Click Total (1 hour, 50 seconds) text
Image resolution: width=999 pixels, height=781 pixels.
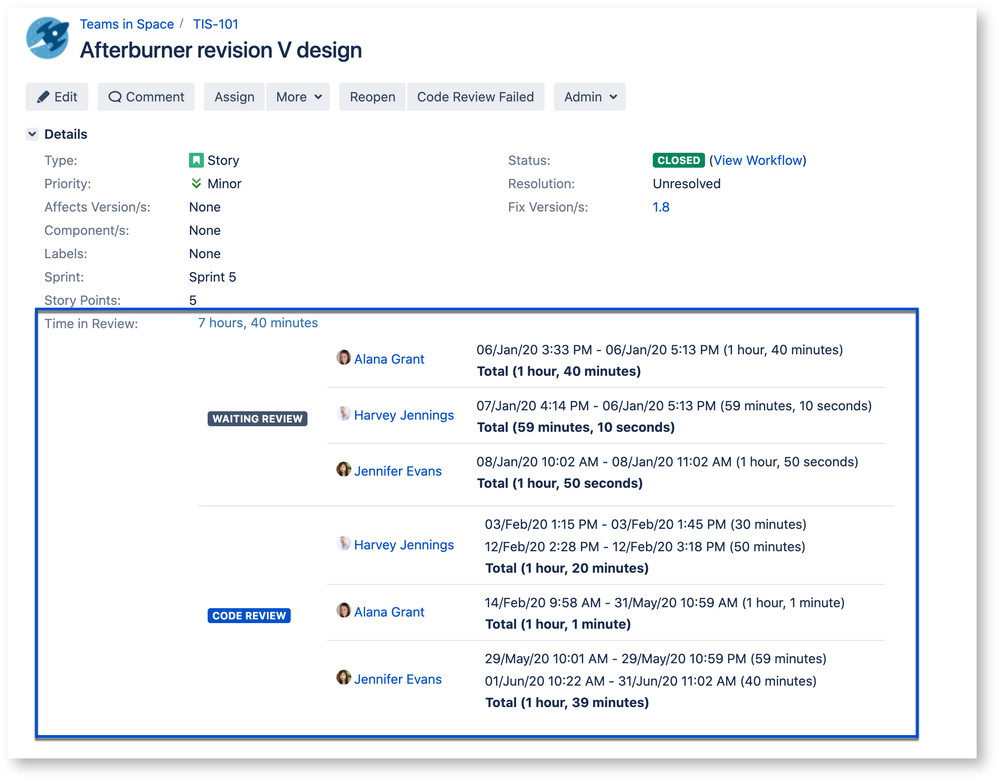click(559, 484)
